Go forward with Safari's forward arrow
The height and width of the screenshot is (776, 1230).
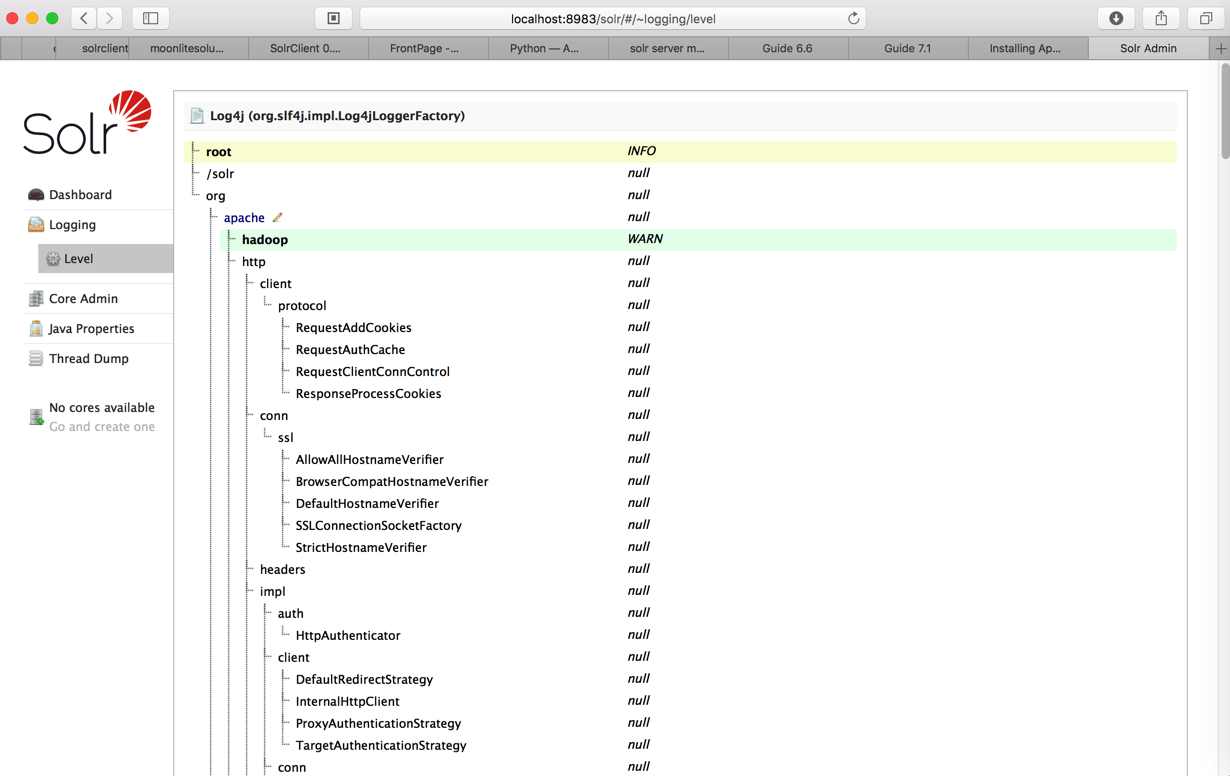[110, 18]
